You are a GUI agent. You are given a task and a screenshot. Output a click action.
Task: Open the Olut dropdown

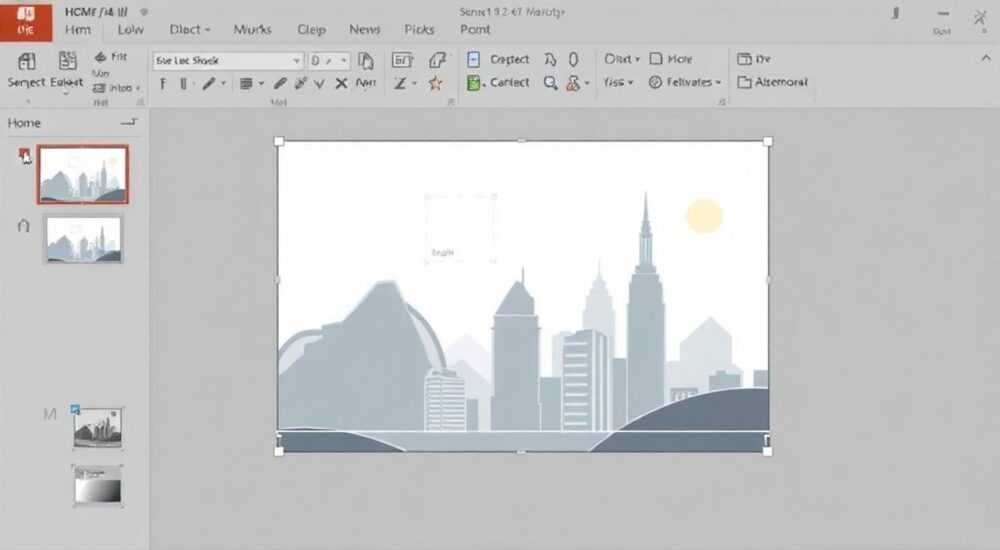click(622, 59)
